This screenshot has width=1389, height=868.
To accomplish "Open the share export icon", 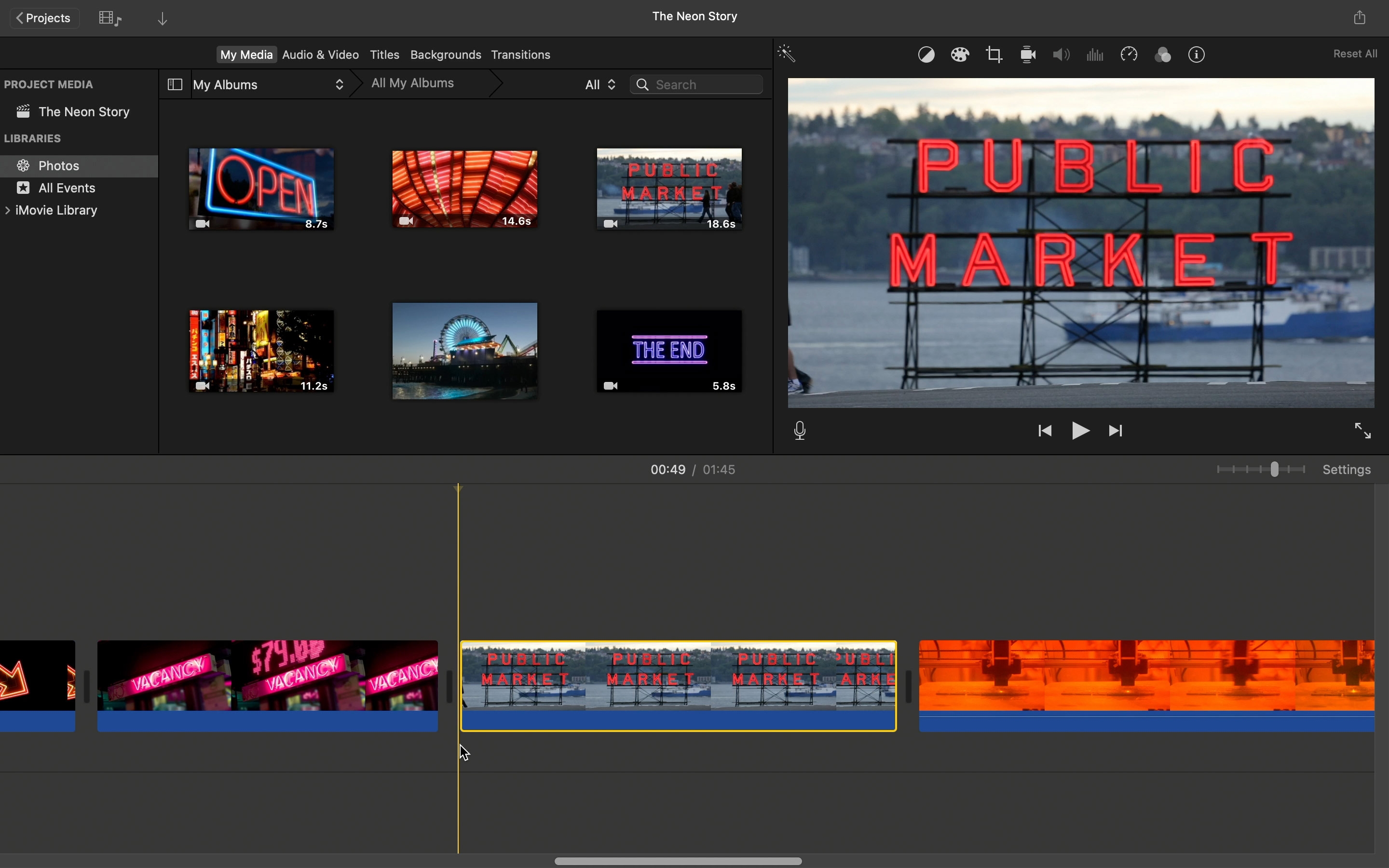I will [x=1360, y=17].
